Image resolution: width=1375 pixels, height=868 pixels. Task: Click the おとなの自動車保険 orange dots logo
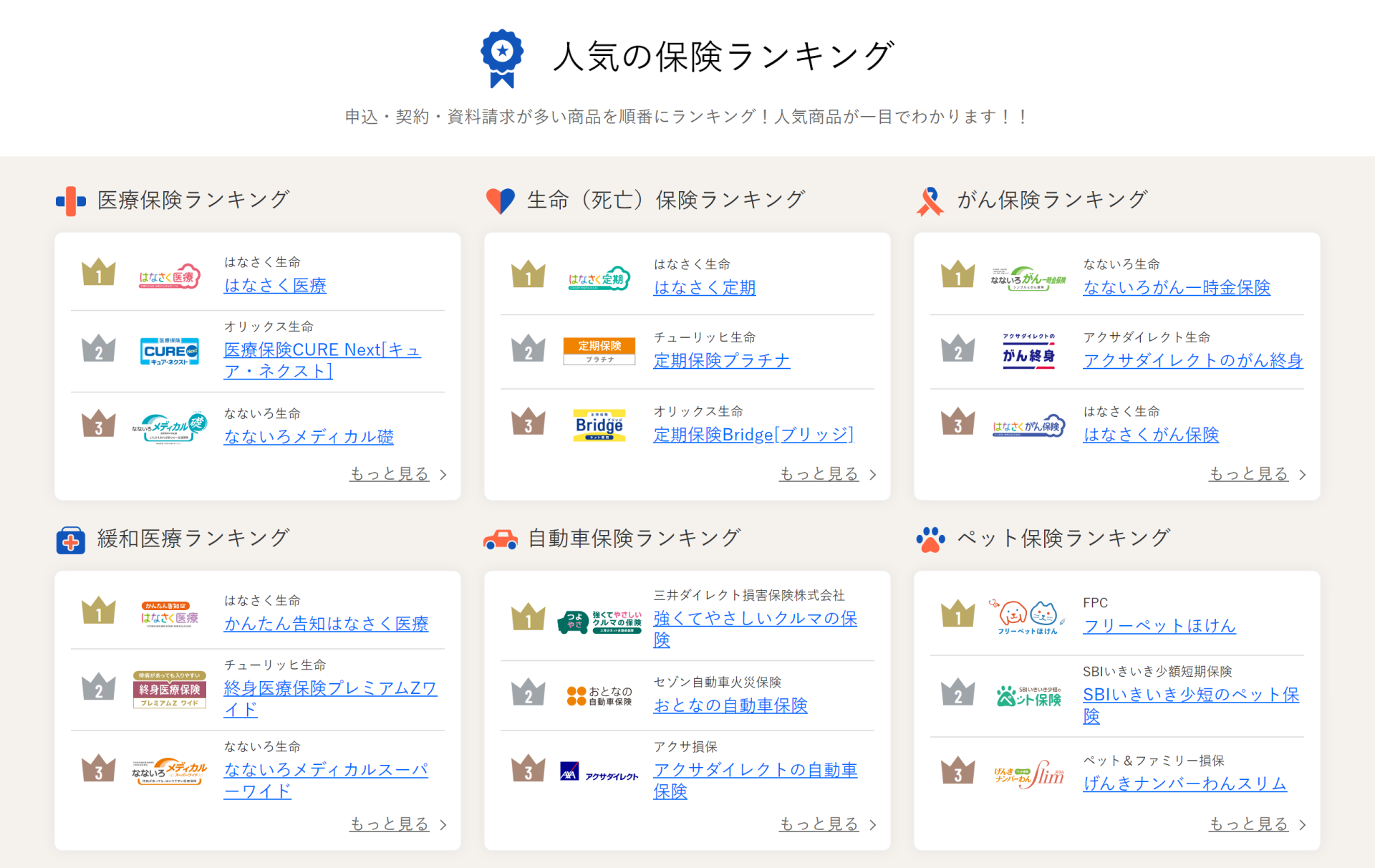tap(599, 696)
